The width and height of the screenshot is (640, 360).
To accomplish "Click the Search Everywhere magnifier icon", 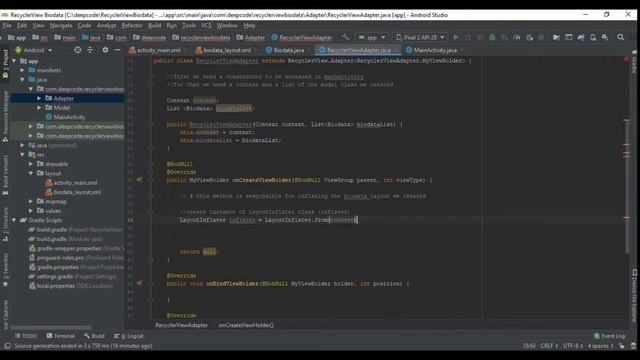I will (620, 37).
